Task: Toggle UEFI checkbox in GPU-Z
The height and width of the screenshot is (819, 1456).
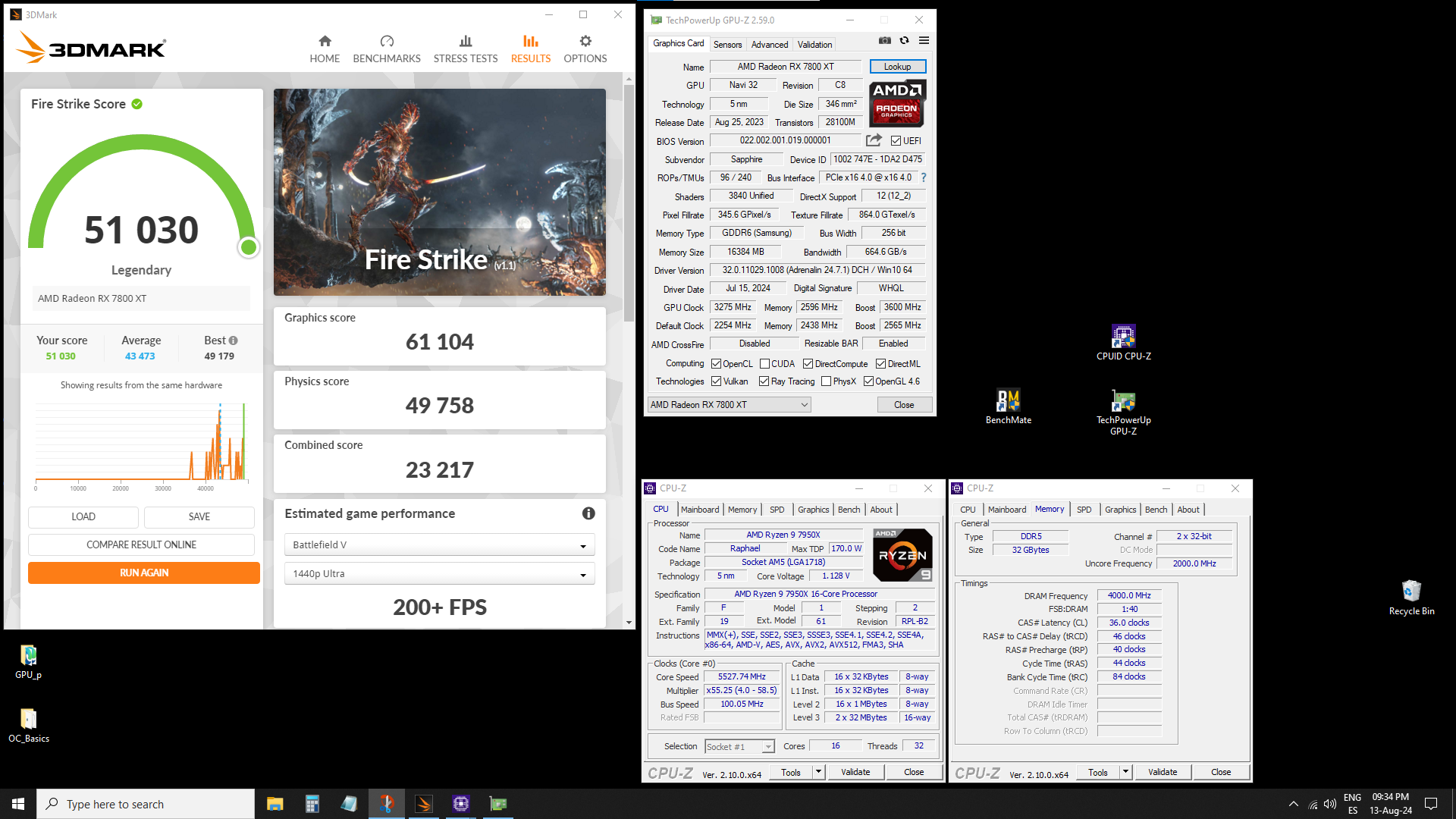Action: click(x=896, y=141)
